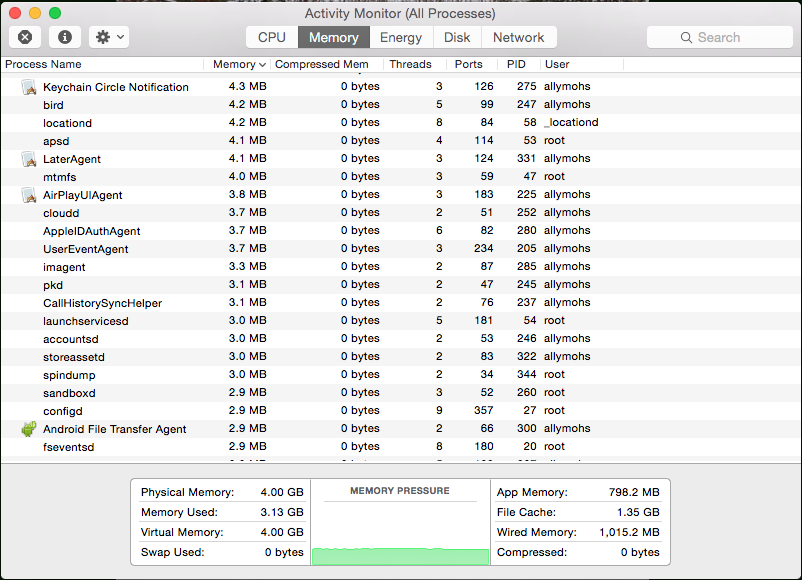
Task: Select the CallHistorySyncHelper process
Action: point(401,303)
